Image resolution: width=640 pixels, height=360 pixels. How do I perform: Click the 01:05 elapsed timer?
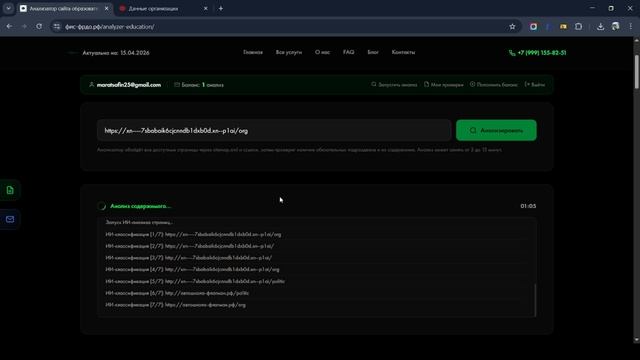pyautogui.click(x=528, y=206)
